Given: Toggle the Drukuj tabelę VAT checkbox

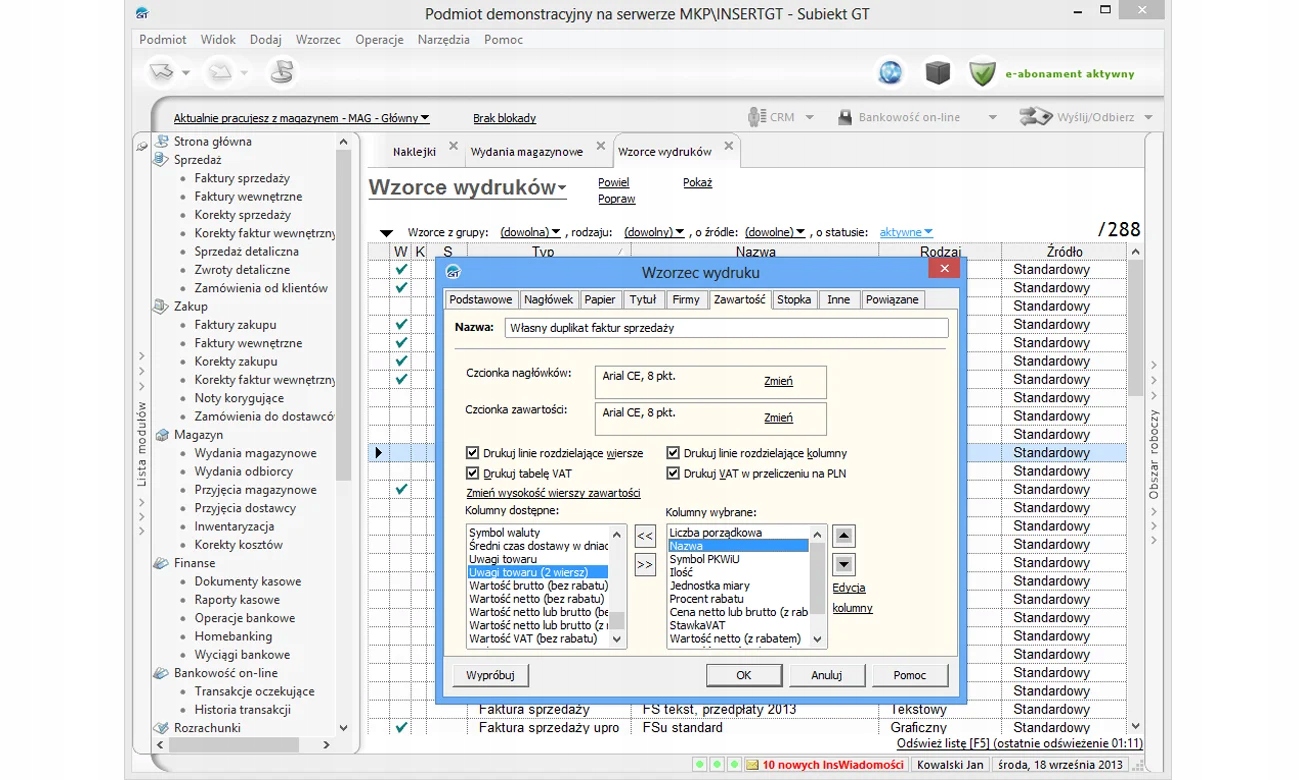Looking at the screenshot, I should click(473, 473).
